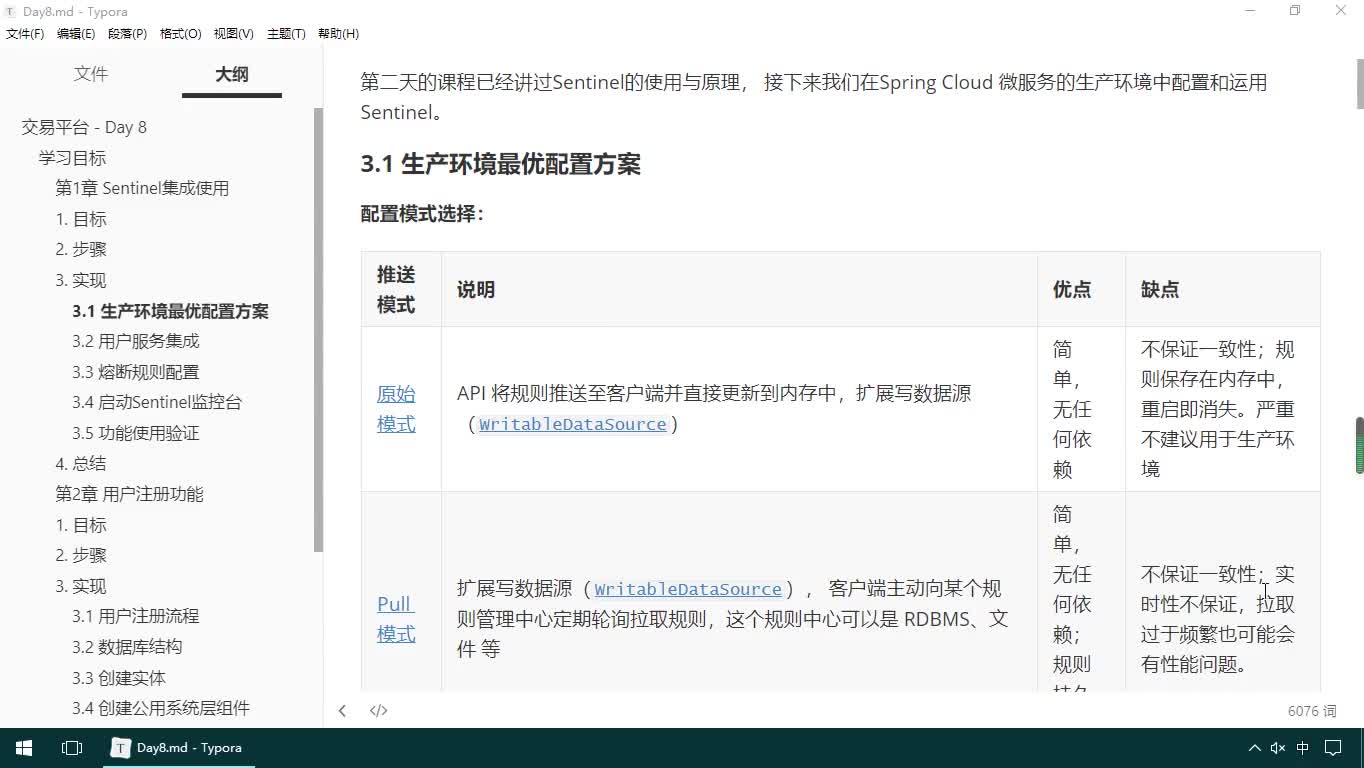This screenshot has width=1364, height=768.
Task: Click 配置模式选择: bold text
Action: (422, 214)
